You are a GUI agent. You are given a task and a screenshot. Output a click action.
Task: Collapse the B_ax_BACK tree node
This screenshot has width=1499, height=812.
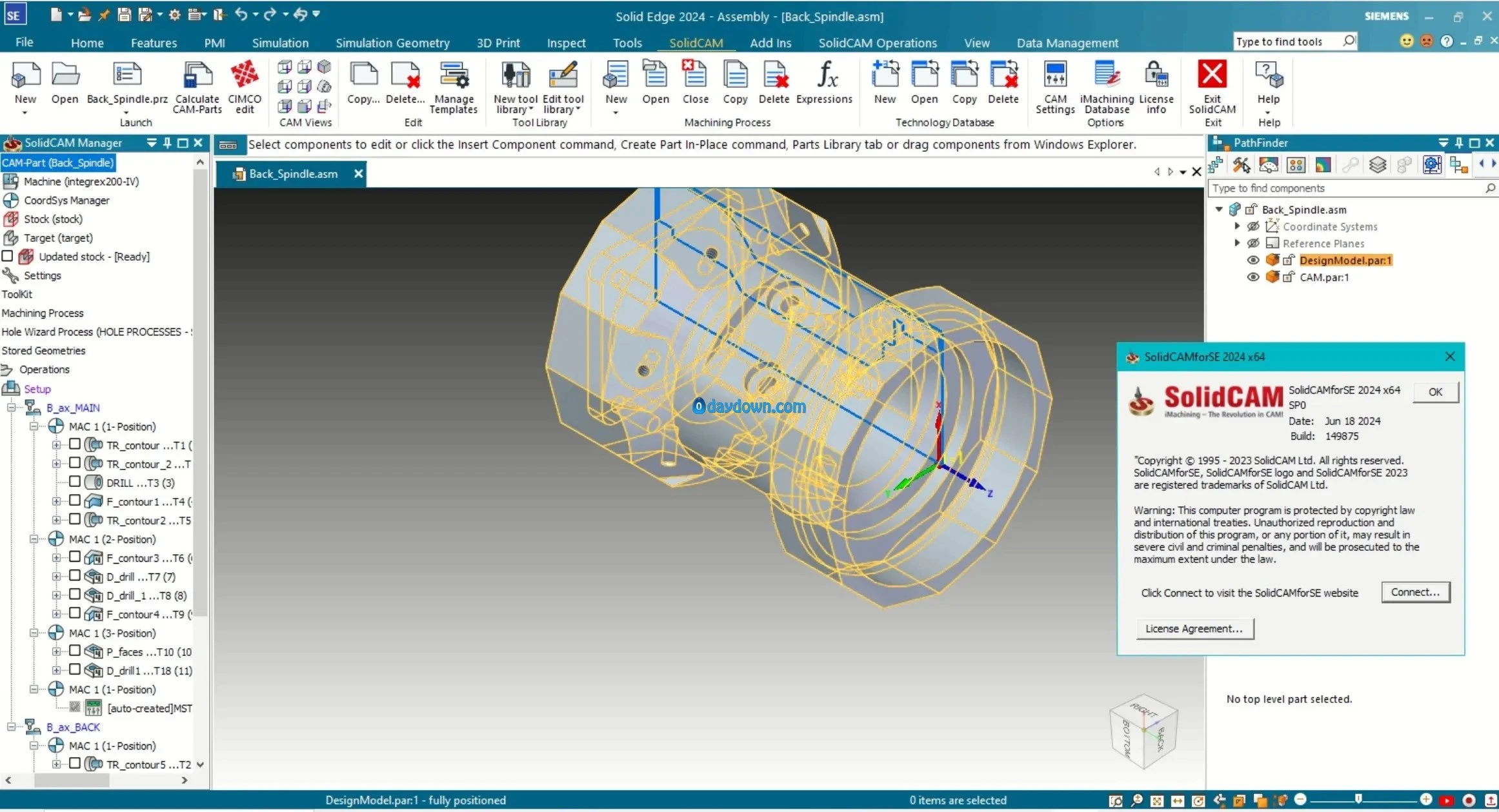tap(11, 727)
